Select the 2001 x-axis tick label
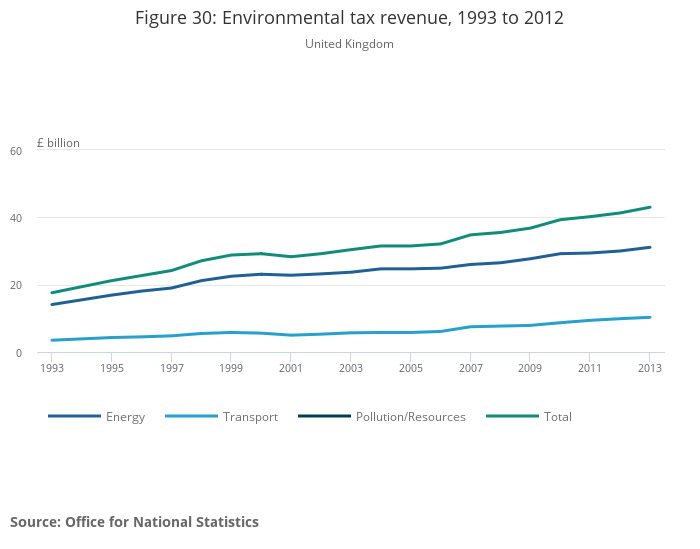 point(290,368)
